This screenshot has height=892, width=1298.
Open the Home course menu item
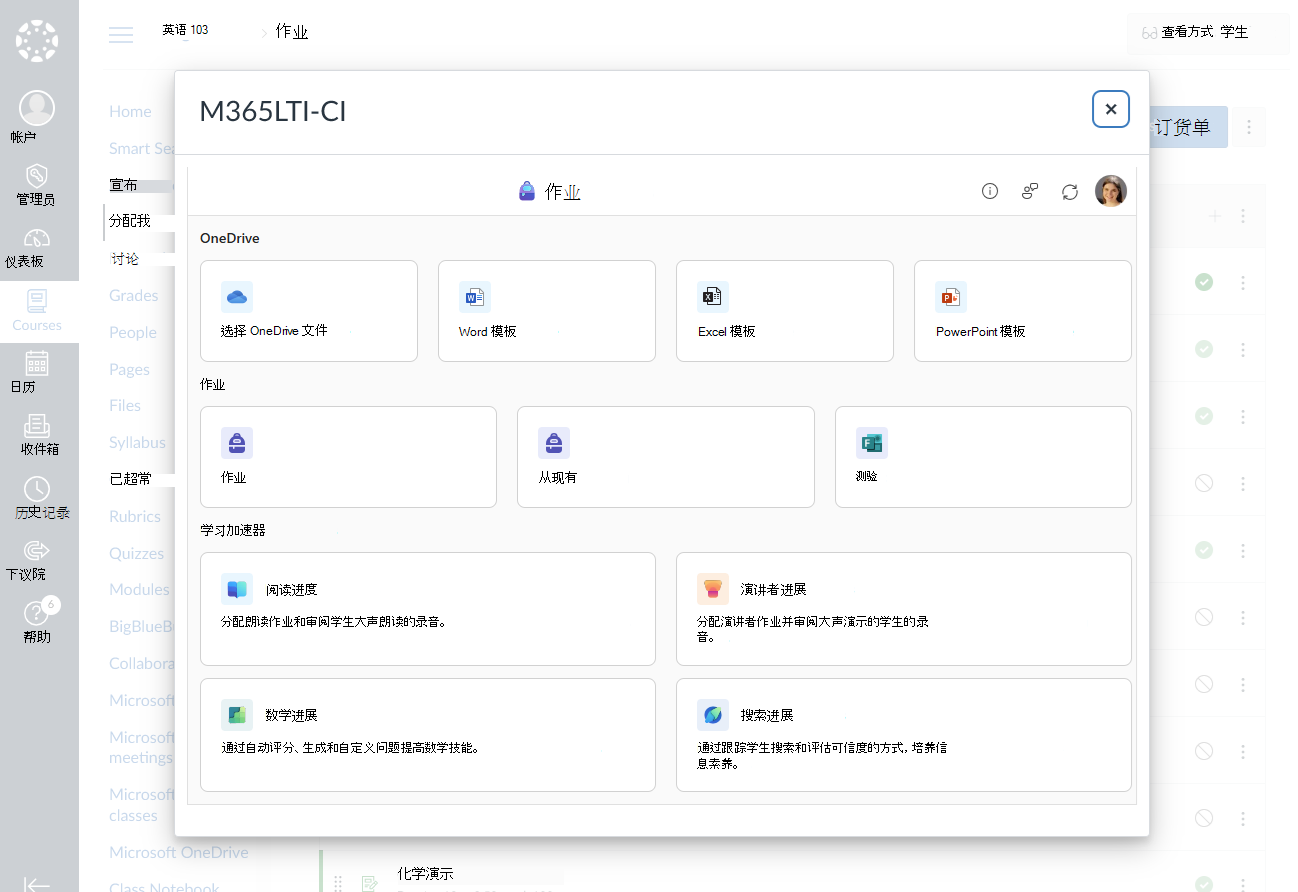[x=131, y=111]
